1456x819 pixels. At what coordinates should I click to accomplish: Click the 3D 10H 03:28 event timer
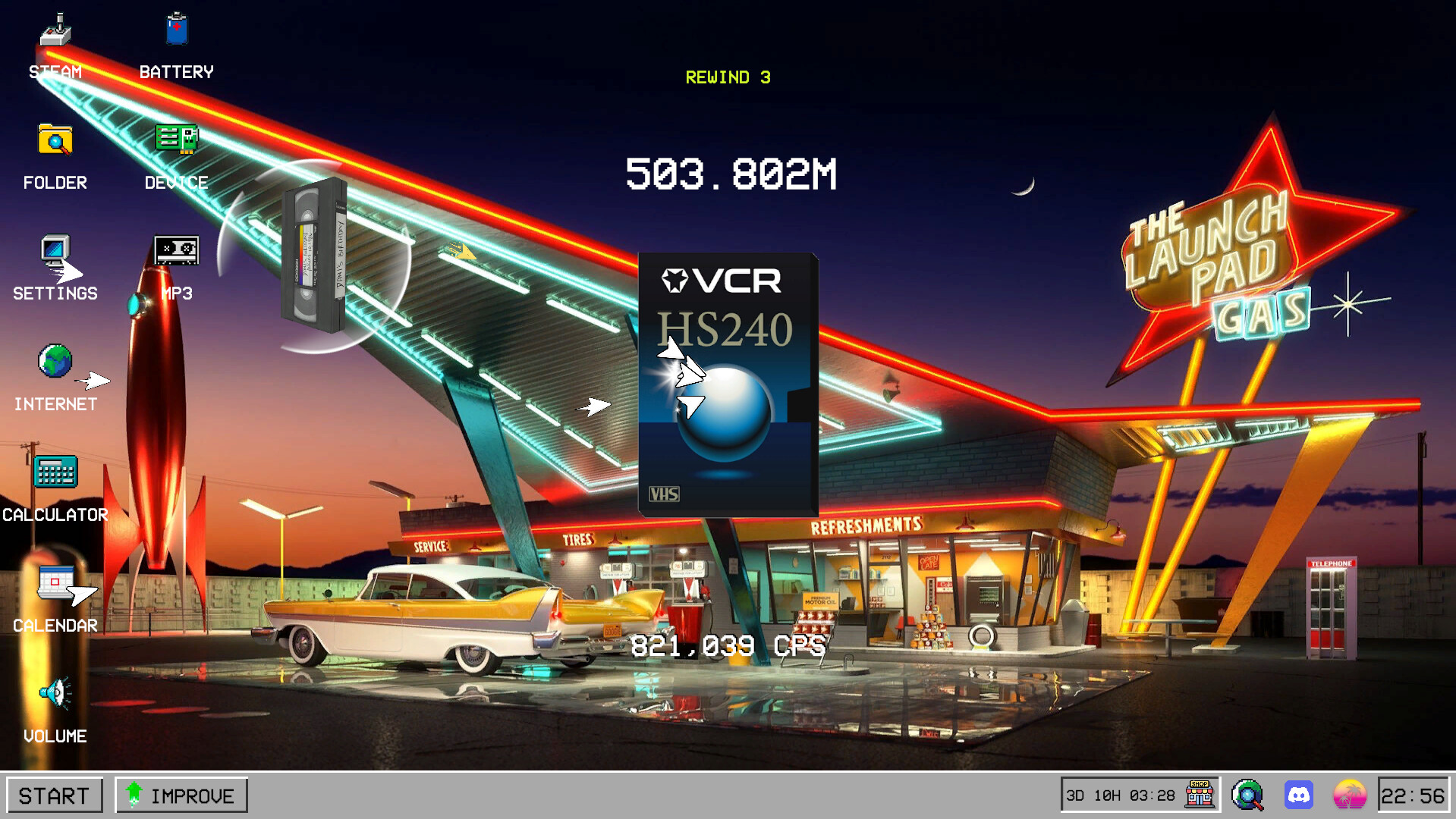(1119, 795)
